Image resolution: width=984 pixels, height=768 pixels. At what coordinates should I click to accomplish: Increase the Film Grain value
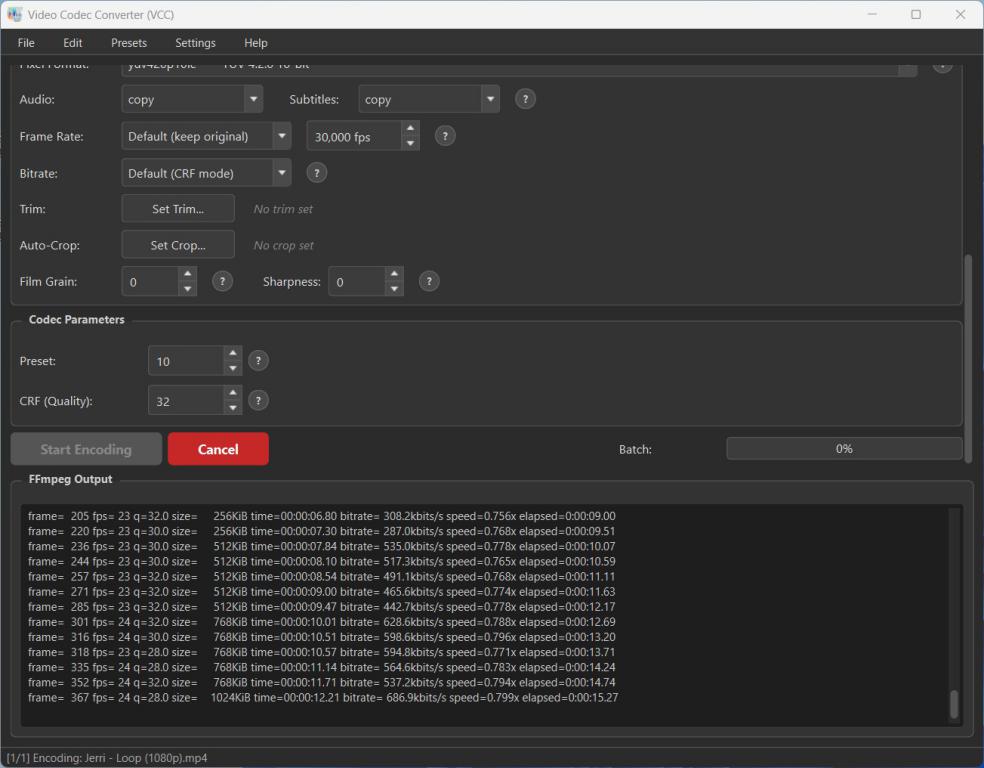(x=187, y=274)
